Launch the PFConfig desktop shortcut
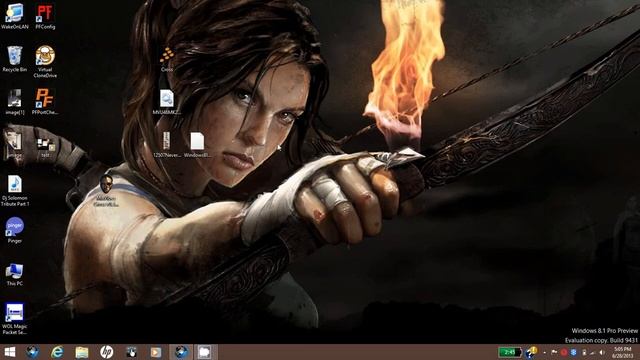 click(45, 16)
